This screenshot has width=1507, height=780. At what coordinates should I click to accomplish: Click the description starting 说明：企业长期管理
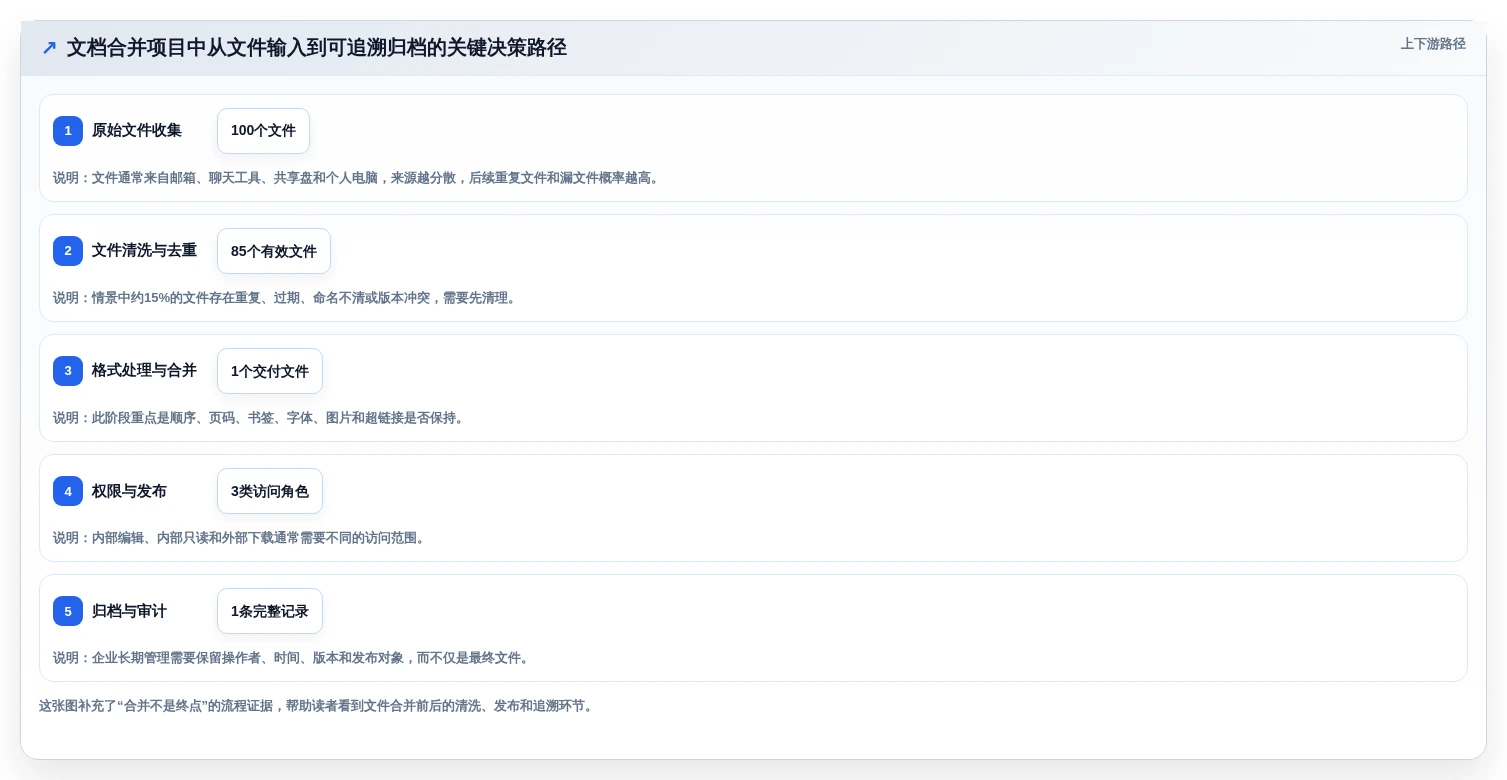coord(293,658)
